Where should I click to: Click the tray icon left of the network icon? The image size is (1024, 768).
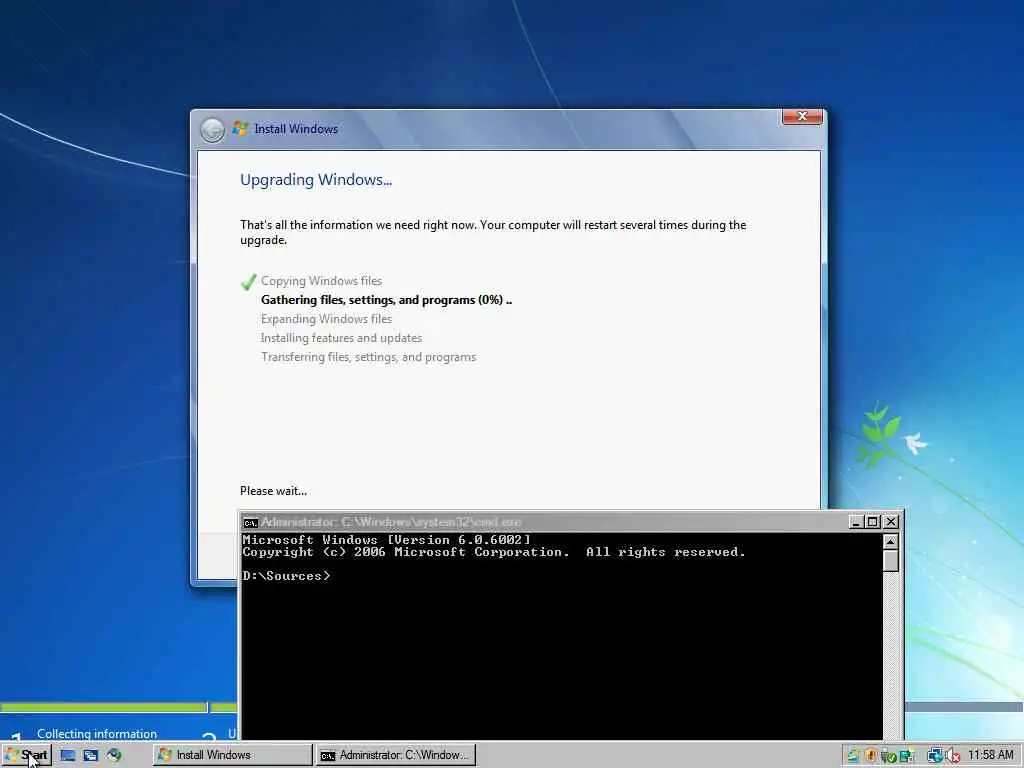[x=907, y=756]
